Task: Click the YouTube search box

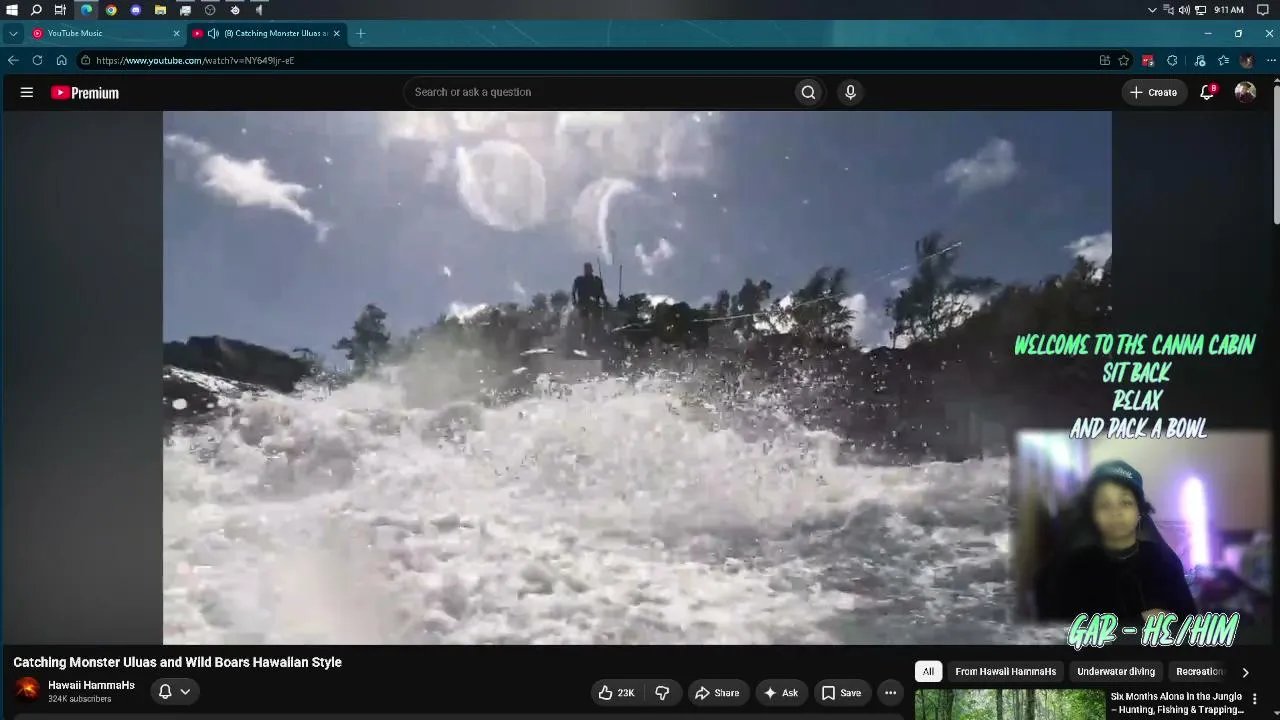Action: 598,92
